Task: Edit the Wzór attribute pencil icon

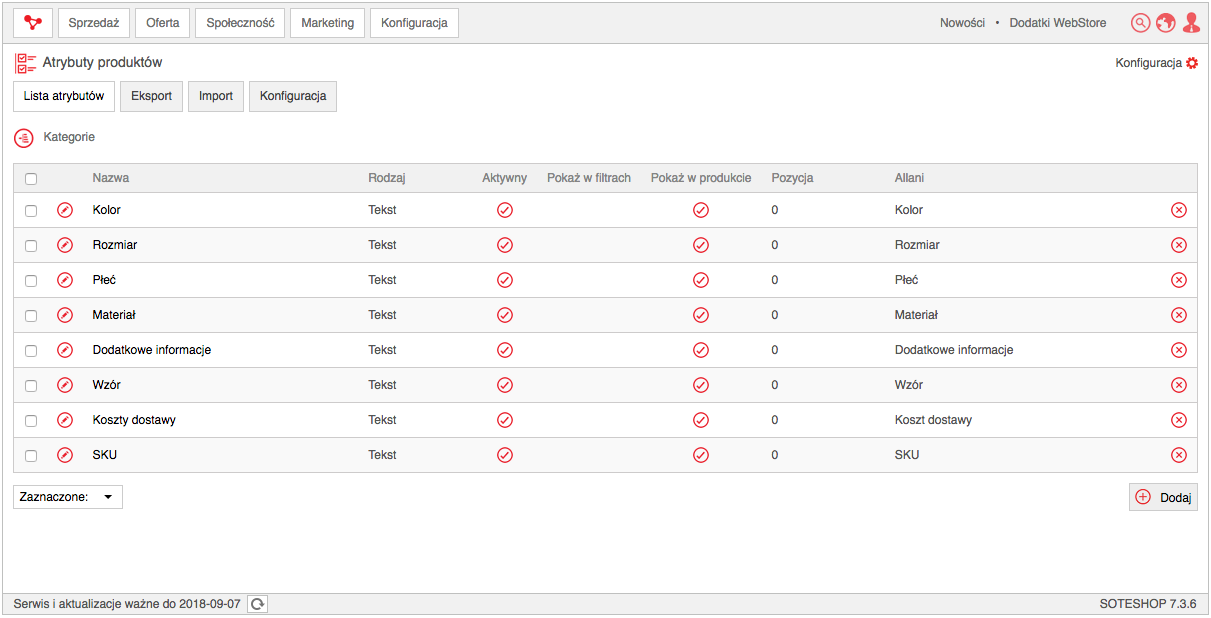Action: (65, 385)
